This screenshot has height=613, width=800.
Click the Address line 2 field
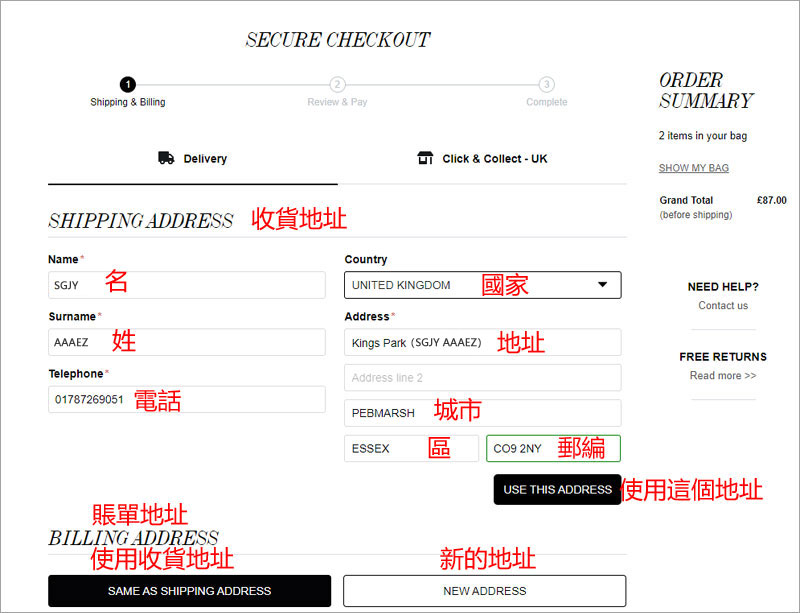[x=482, y=378]
